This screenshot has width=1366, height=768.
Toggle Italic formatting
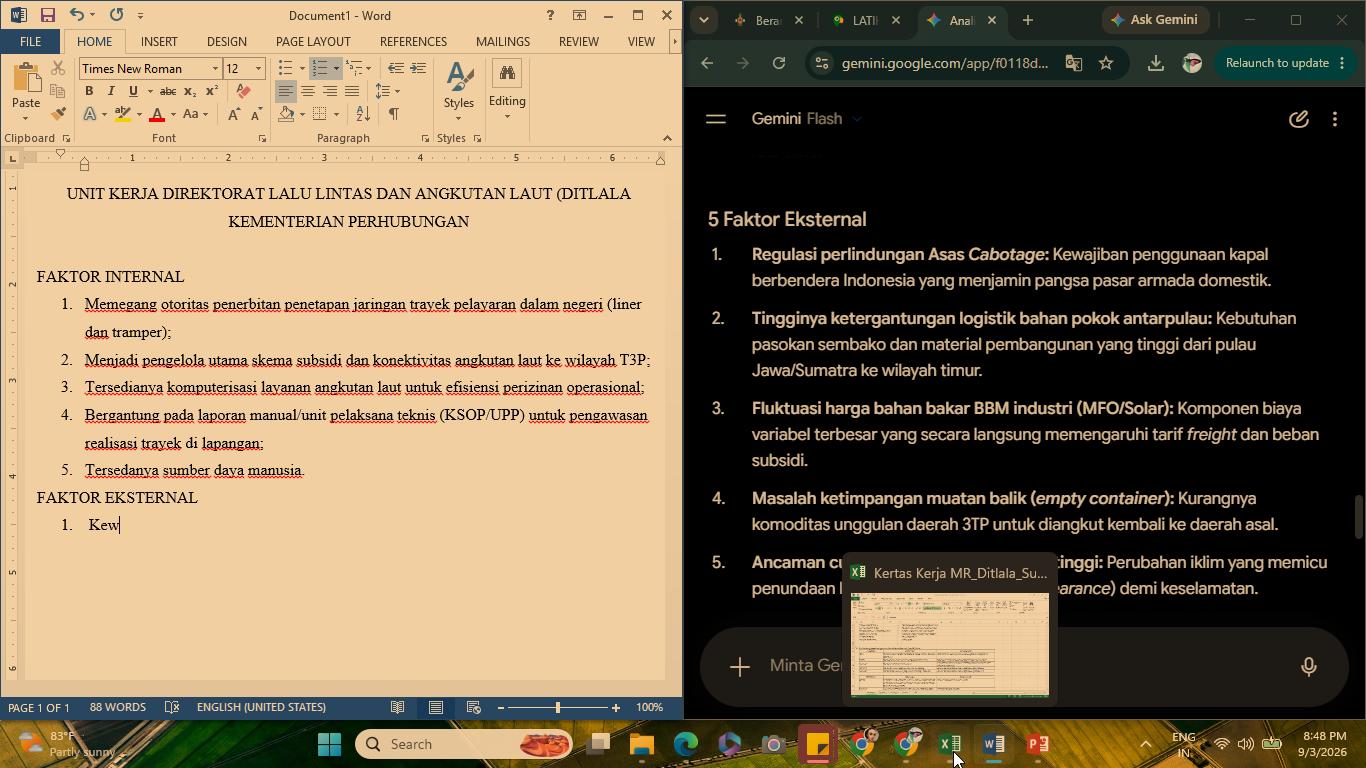111,91
